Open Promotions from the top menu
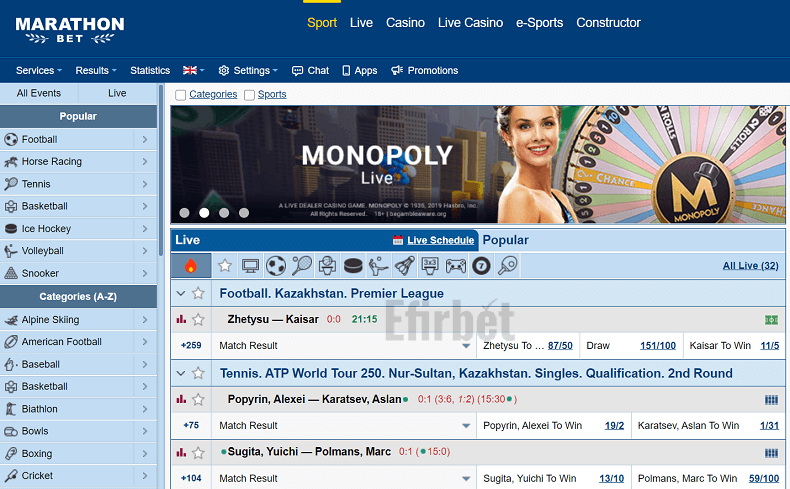The image size is (790, 489). point(425,71)
